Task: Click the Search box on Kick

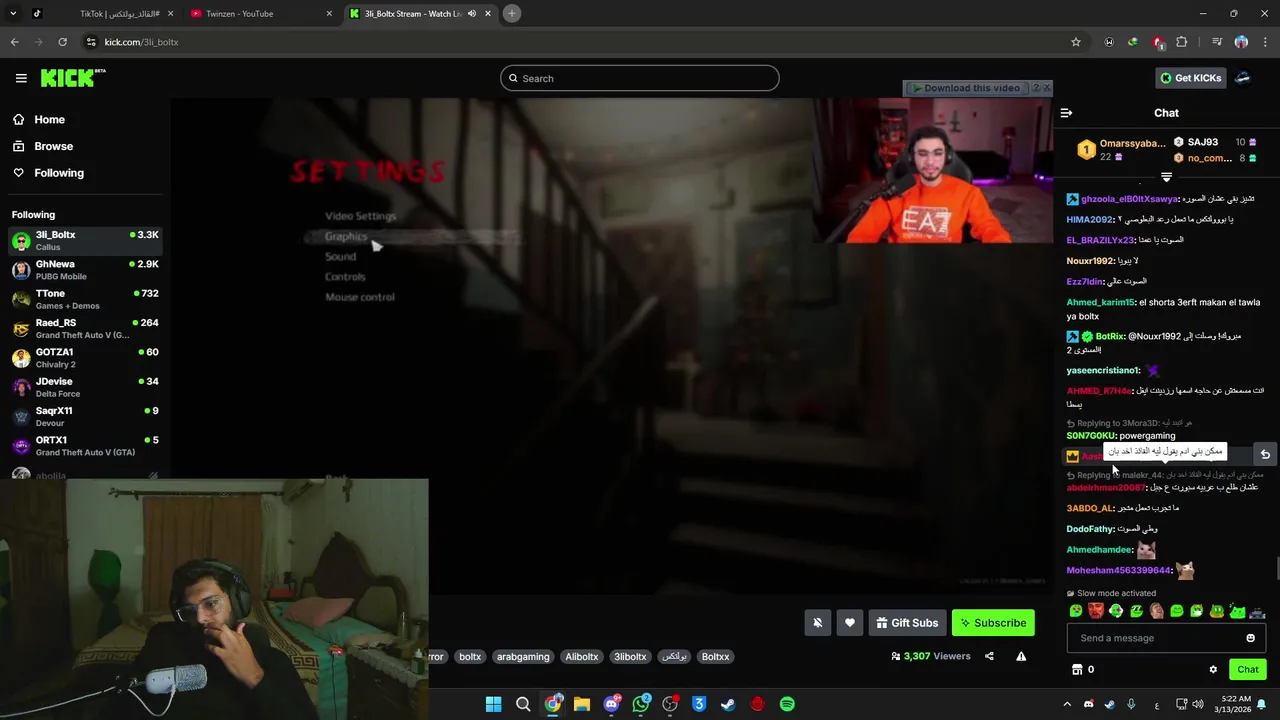Action: click(x=640, y=78)
